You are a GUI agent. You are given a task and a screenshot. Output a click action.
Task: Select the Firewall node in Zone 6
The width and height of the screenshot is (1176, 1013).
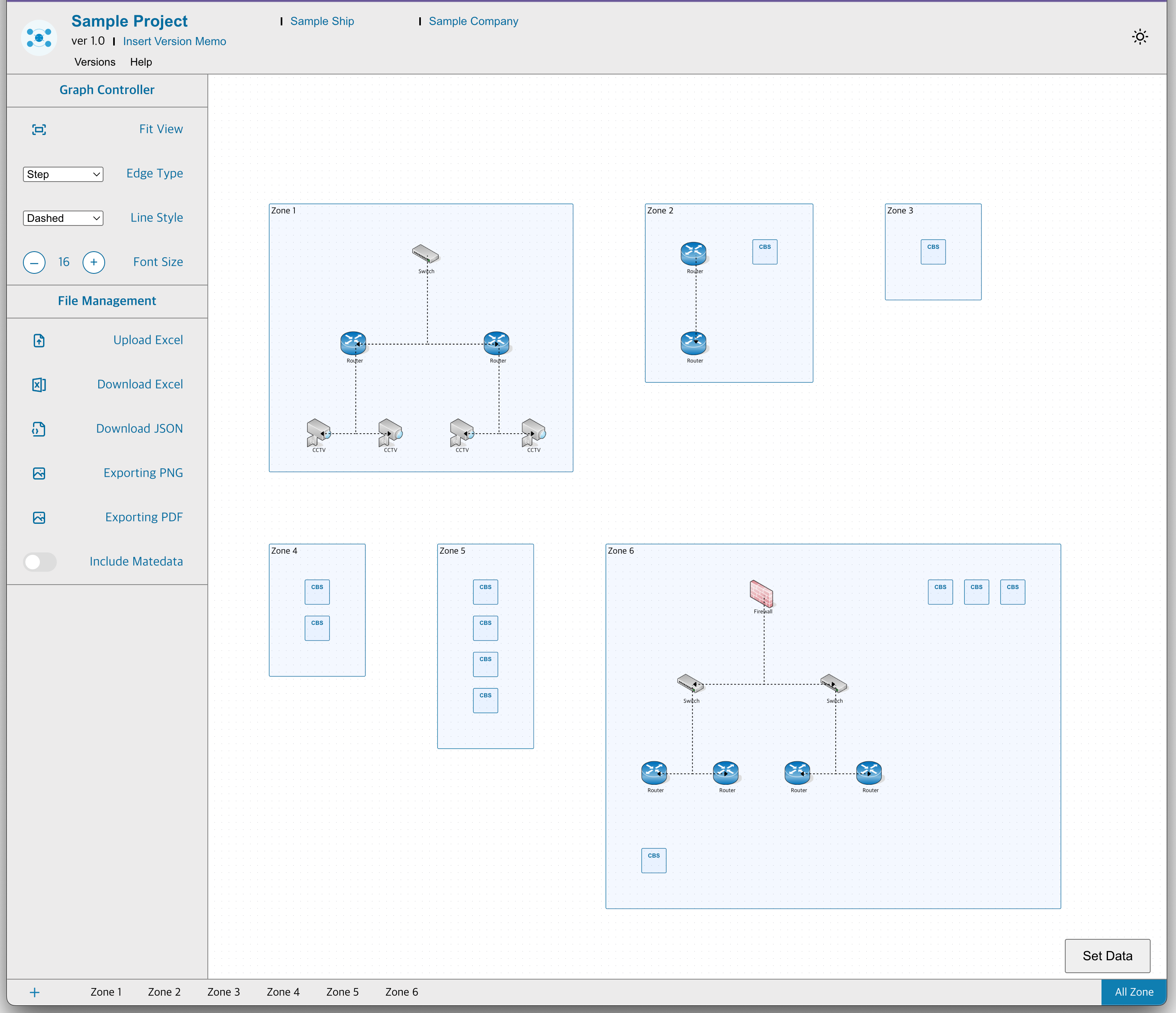pyautogui.click(x=761, y=593)
